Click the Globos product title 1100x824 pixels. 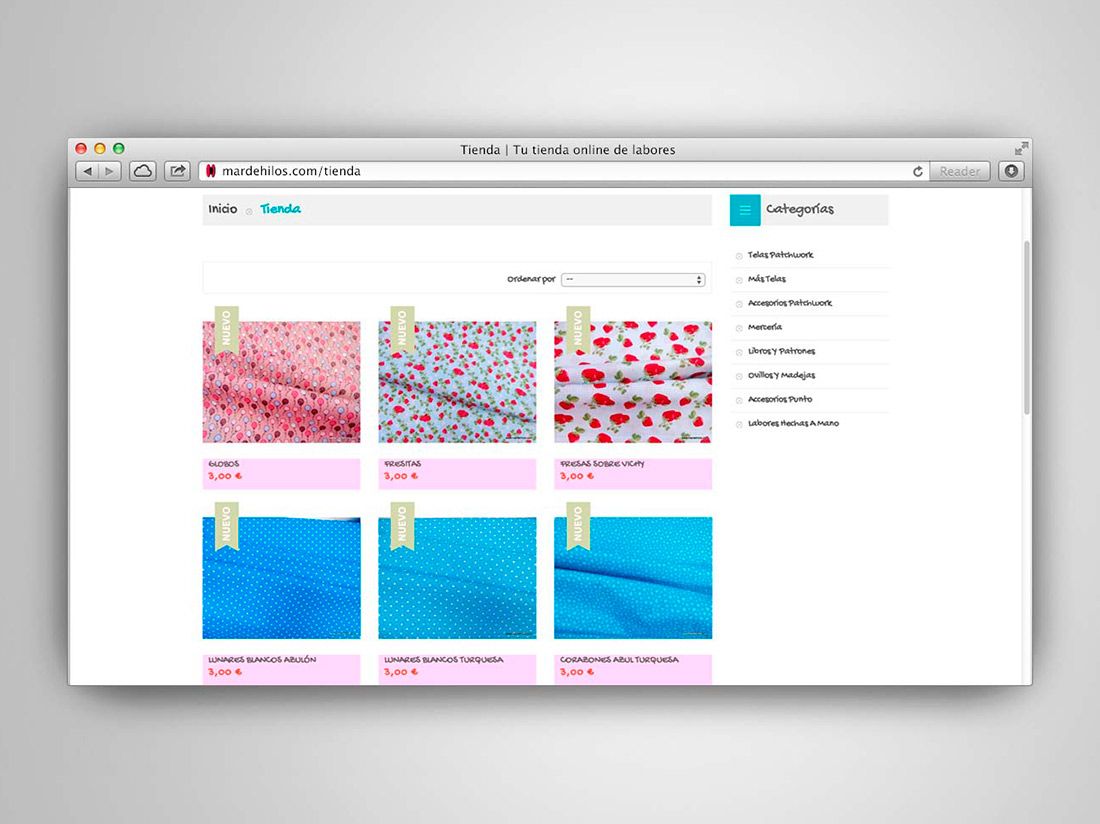tap(224, 464)
